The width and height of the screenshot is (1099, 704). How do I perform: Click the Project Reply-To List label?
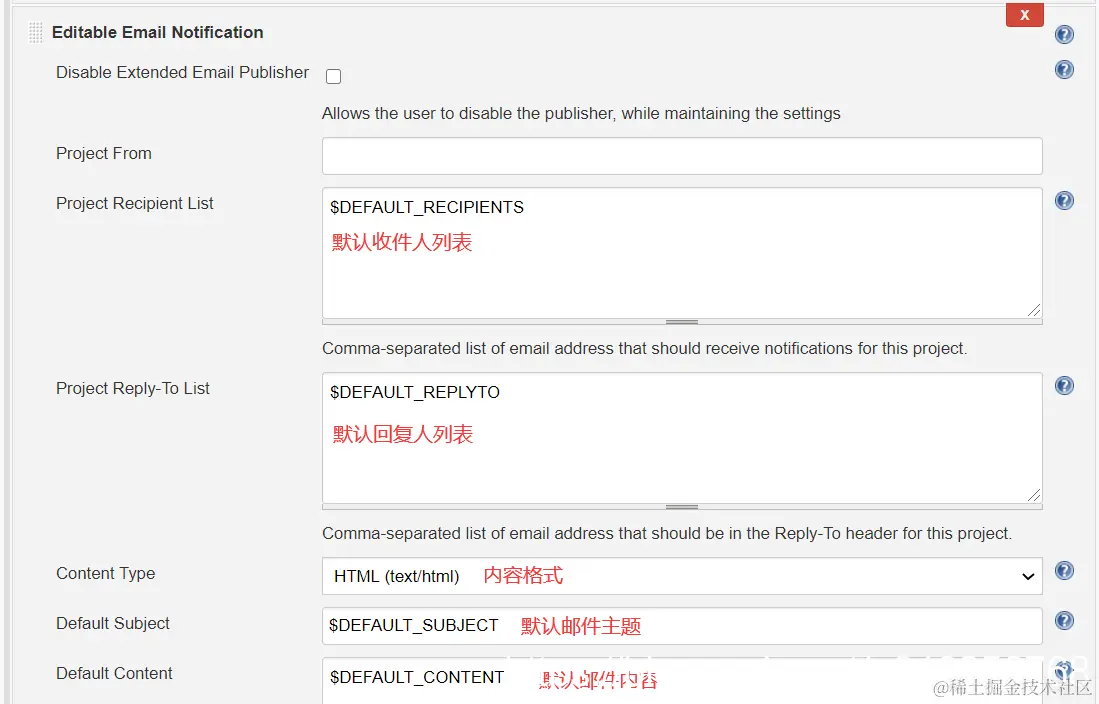(x=132, y=388)
